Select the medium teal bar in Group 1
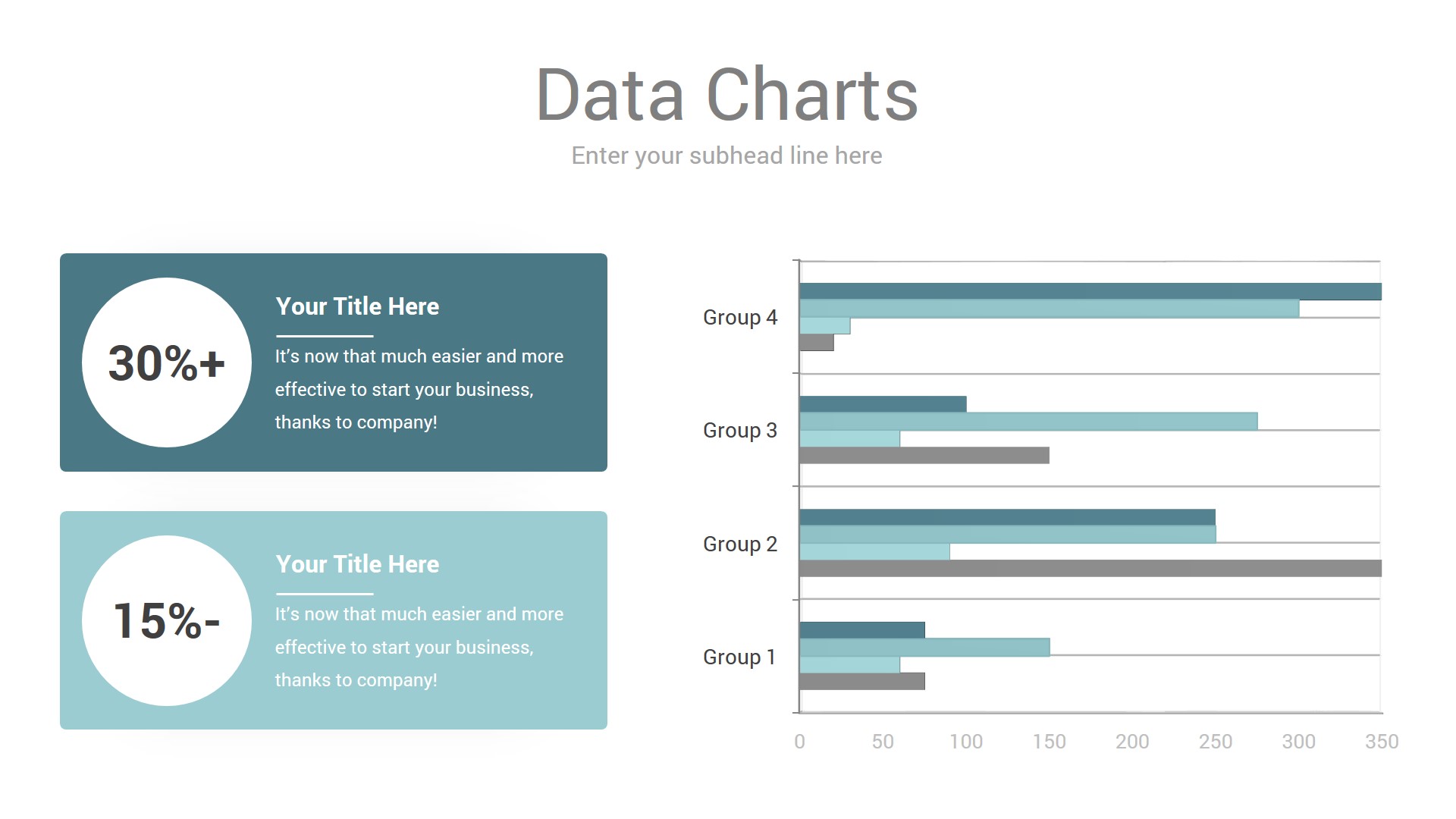The height and width of the screenshot is (819, 1456). click(924, 647)
